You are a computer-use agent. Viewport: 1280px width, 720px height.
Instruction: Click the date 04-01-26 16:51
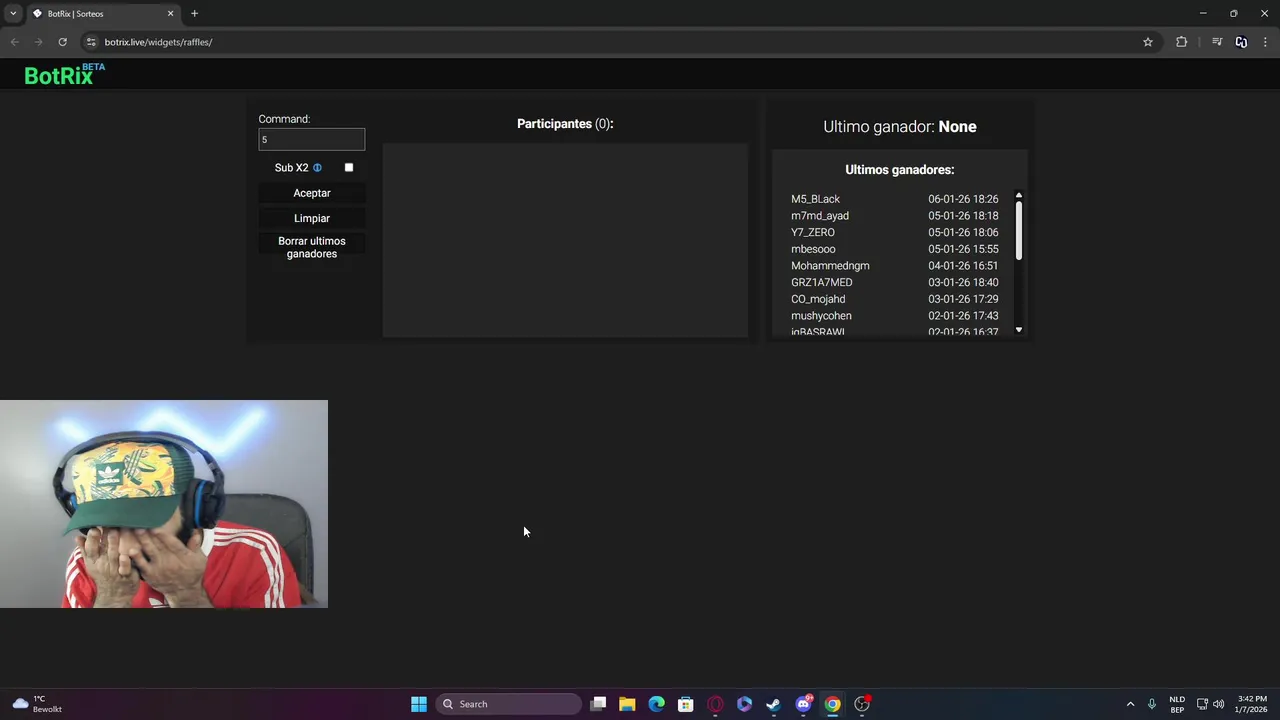963,266
